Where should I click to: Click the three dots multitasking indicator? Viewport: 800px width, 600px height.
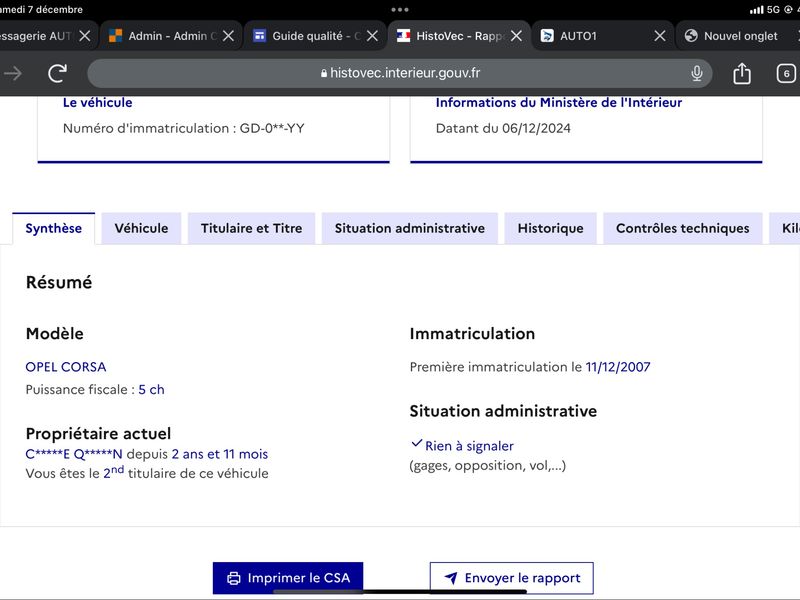(399, 10)
